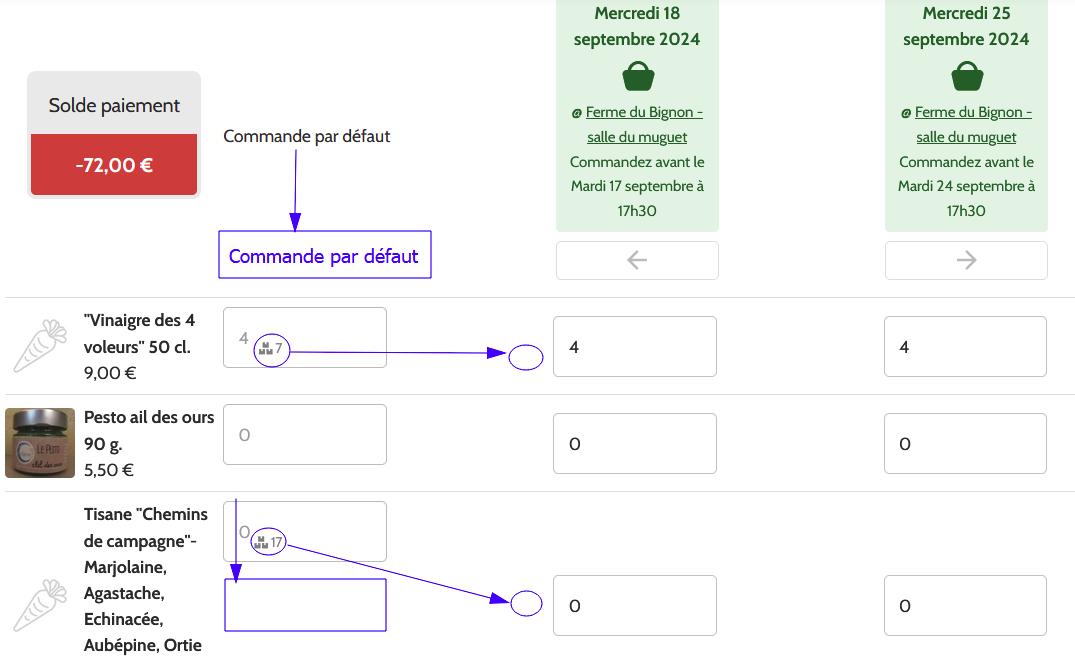Click the basket icon under Mercredi 25 septembre
The image size is (1075, 660).
[x=966, y=76]
